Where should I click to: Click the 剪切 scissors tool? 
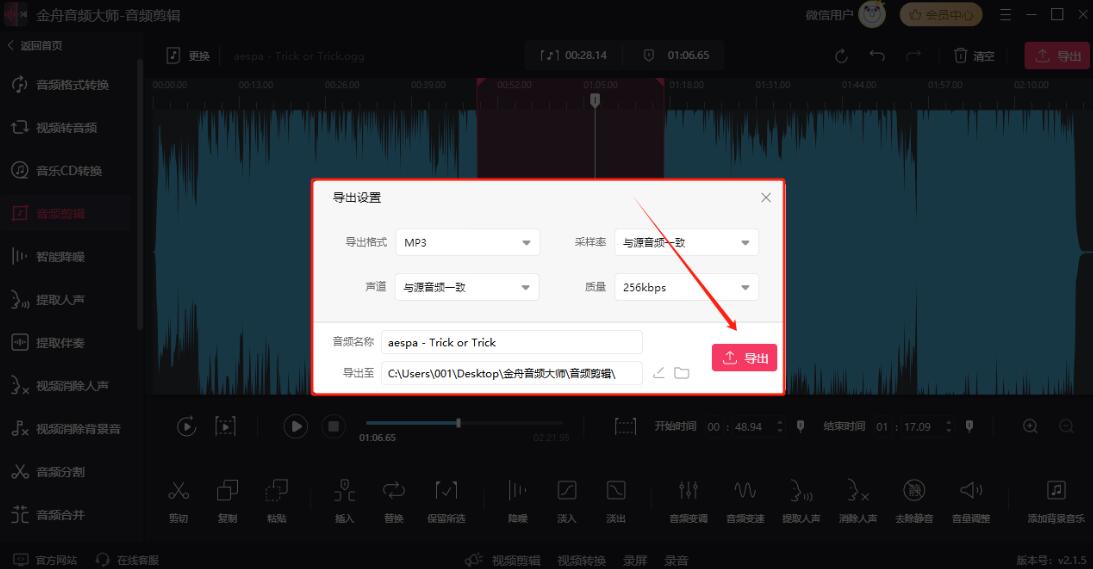click(178, 501)
